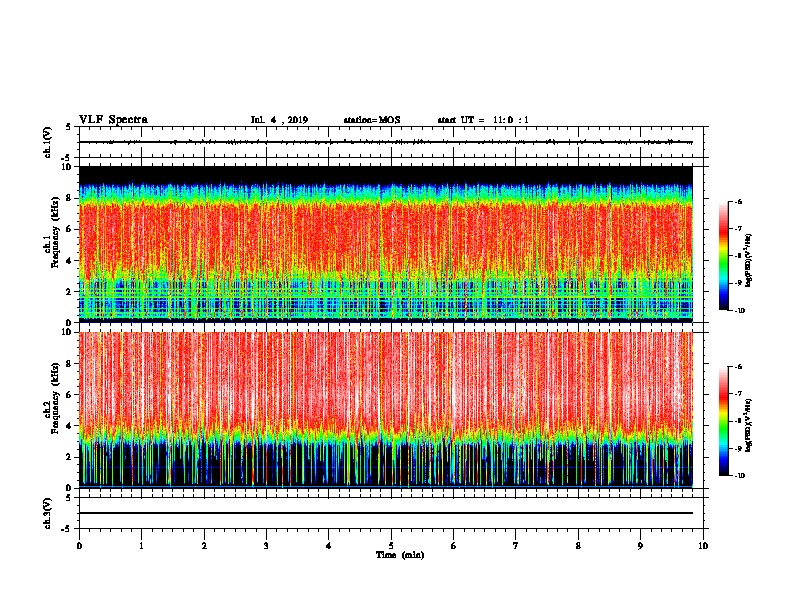Click time axis tick label "8"
The image size is (792, 612).
[x=578, y=546]
